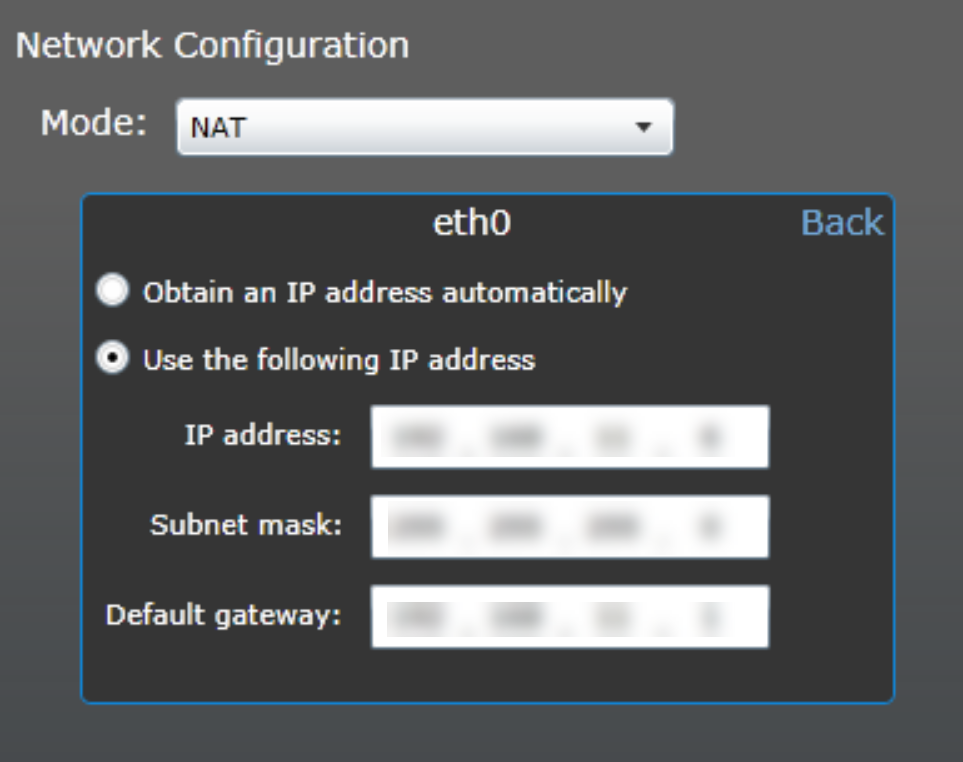Click the "Default gateway:" field label
Image resolution: width=963 pixels, height=762 pixels.
(x=224, y=614)
